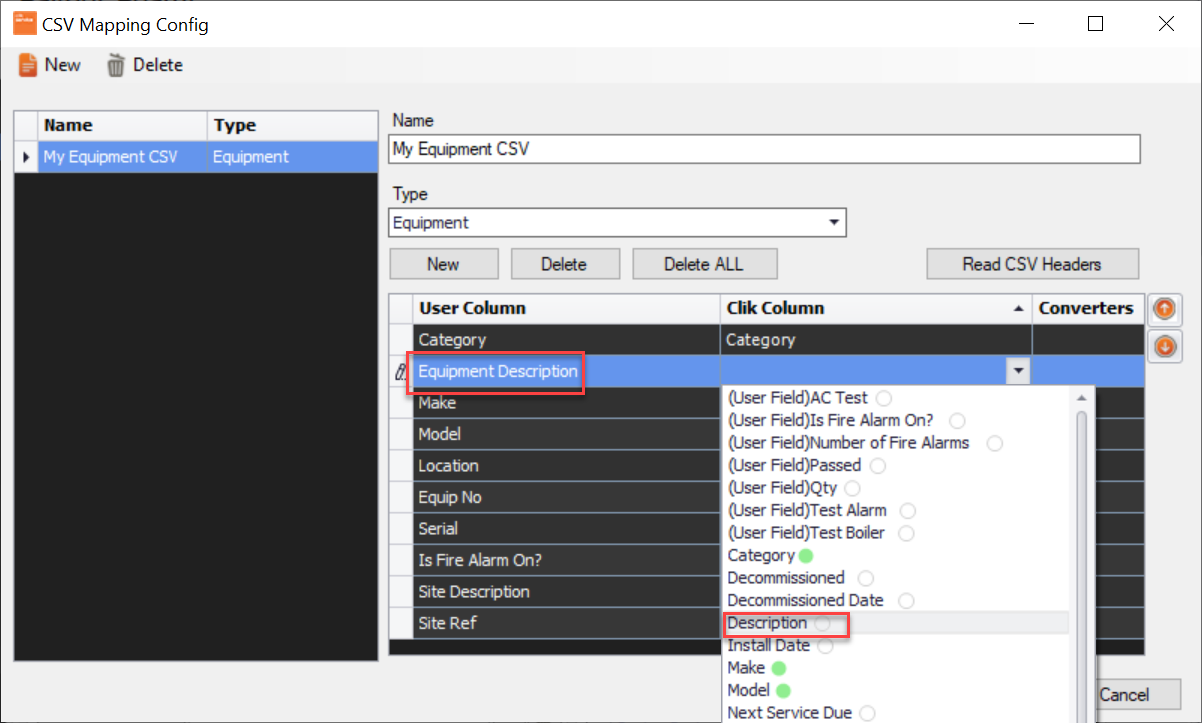Move row up with orange up arrow
The height and width of the screenshot is (723, 1202).
point(1163,308)
